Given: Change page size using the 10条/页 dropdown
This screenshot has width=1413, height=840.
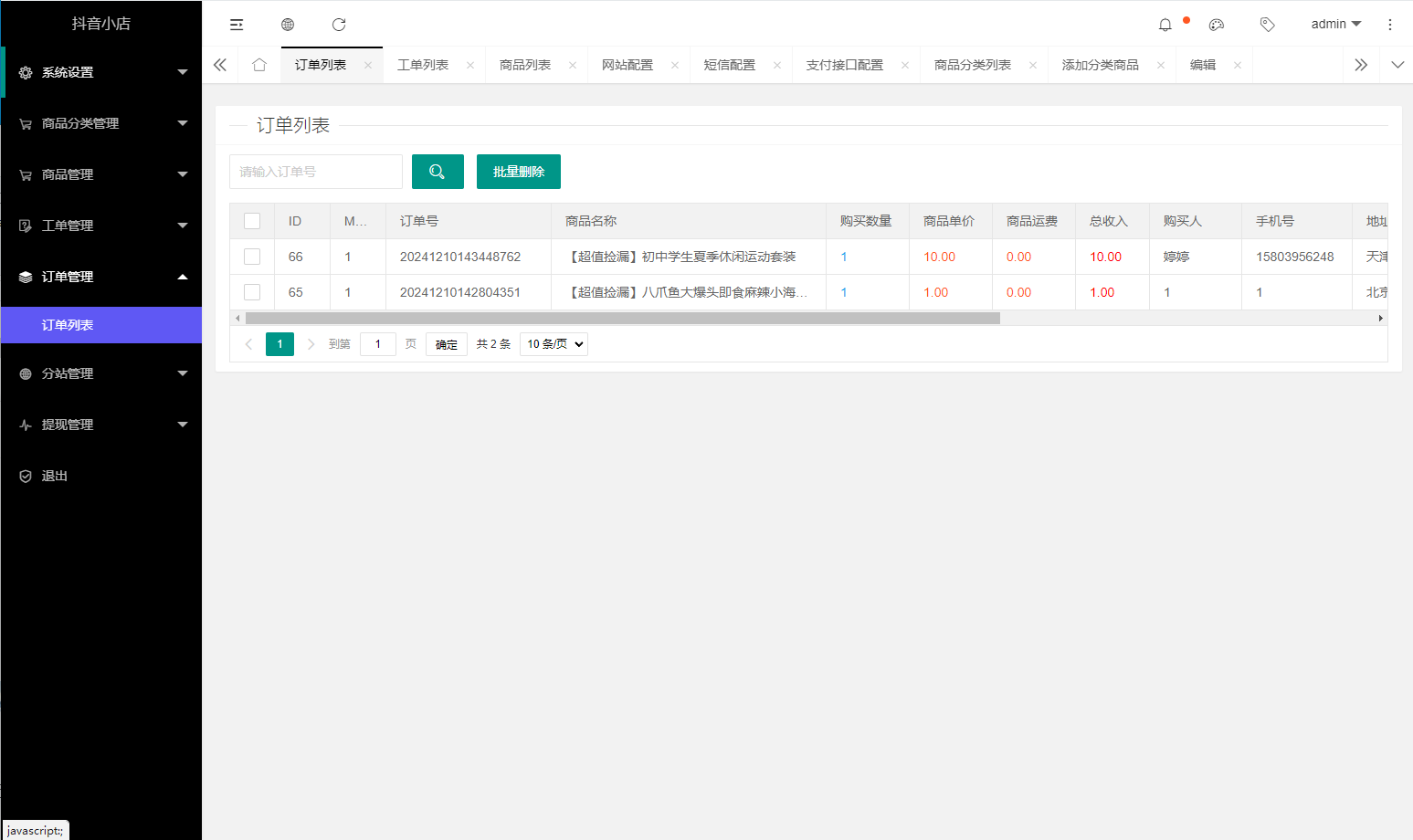Looking at the screenshot, I should (553, 343).
